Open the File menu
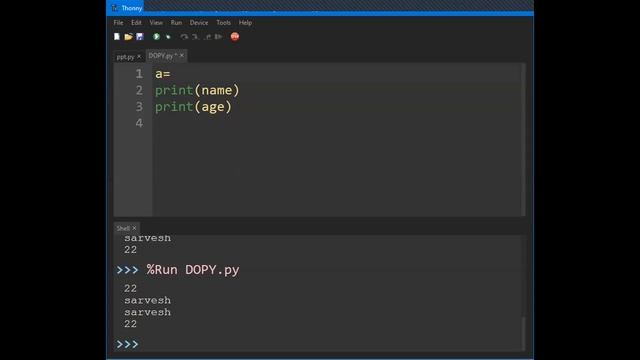 coord(118,23)
